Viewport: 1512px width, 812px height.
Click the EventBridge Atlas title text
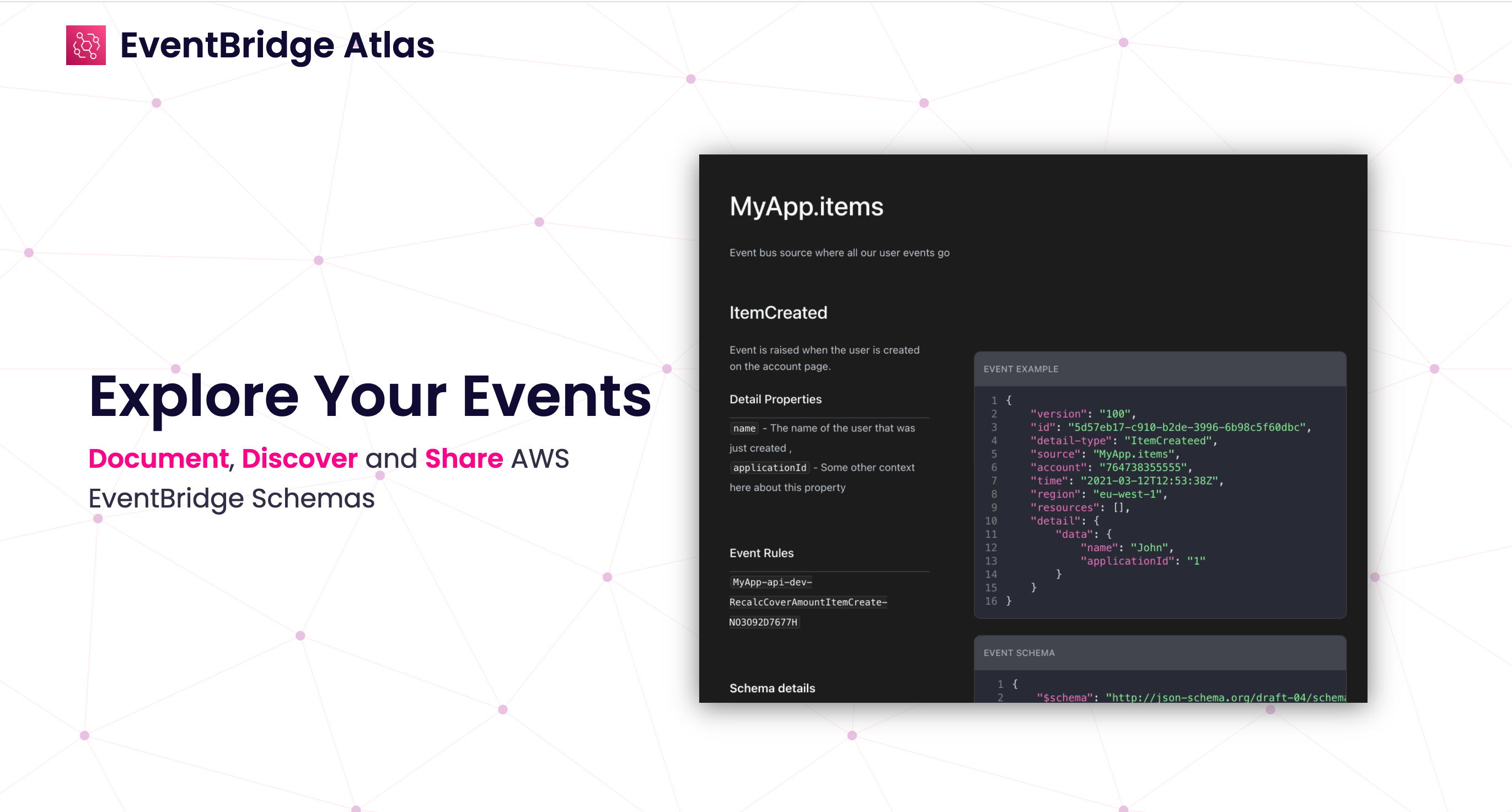coord(276,45)
